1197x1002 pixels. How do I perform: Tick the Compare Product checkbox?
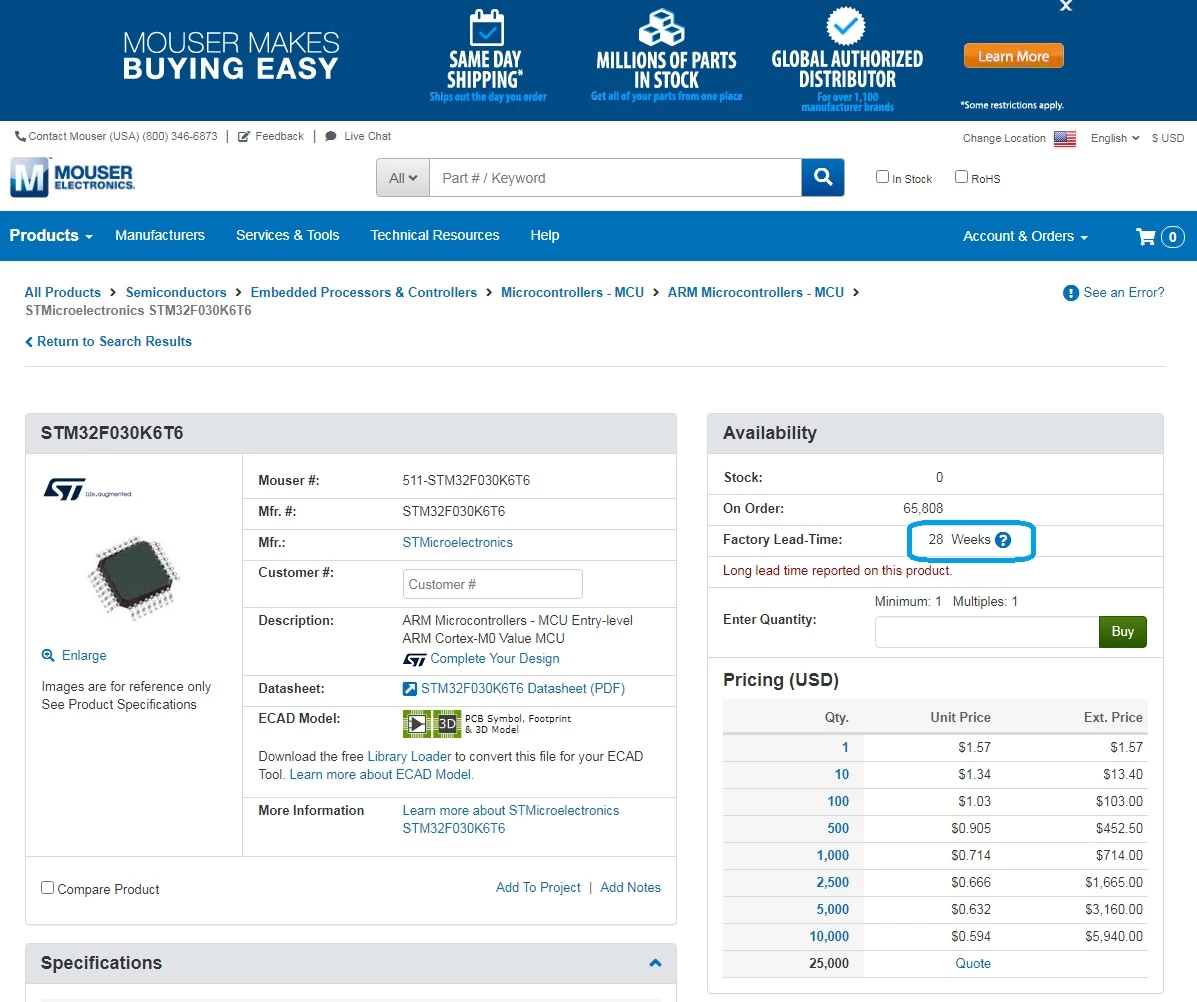tap(47, 888)
